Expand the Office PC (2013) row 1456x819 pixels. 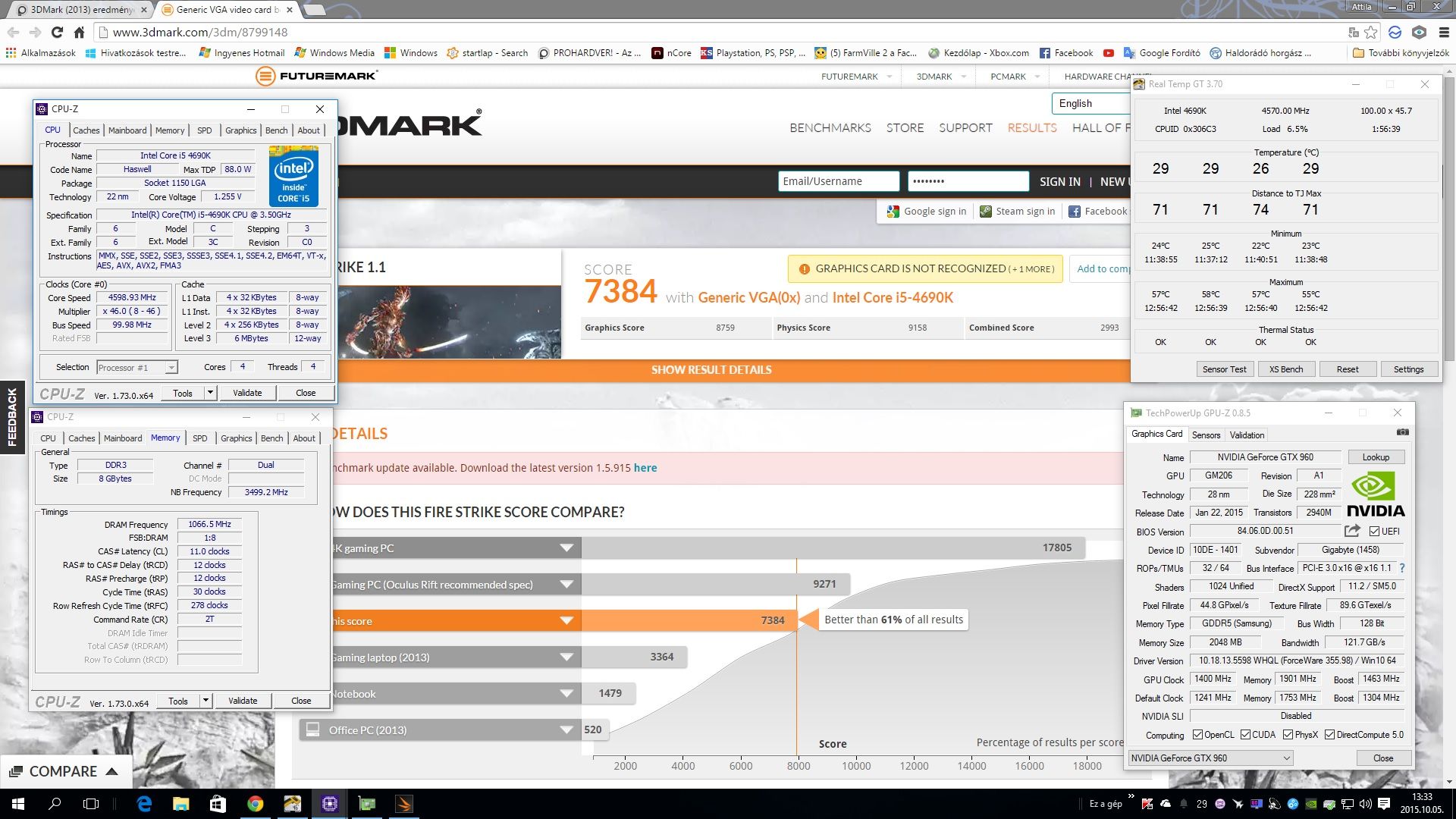tap(566, 730)
